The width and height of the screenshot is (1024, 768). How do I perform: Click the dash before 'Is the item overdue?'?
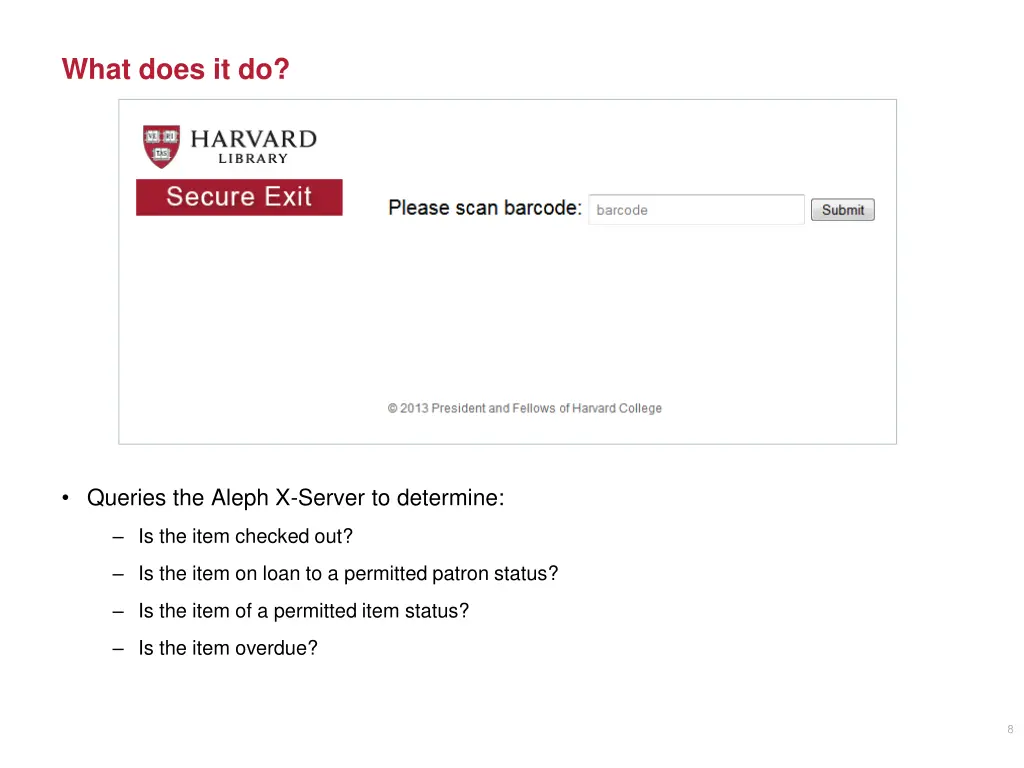(118, 649)
